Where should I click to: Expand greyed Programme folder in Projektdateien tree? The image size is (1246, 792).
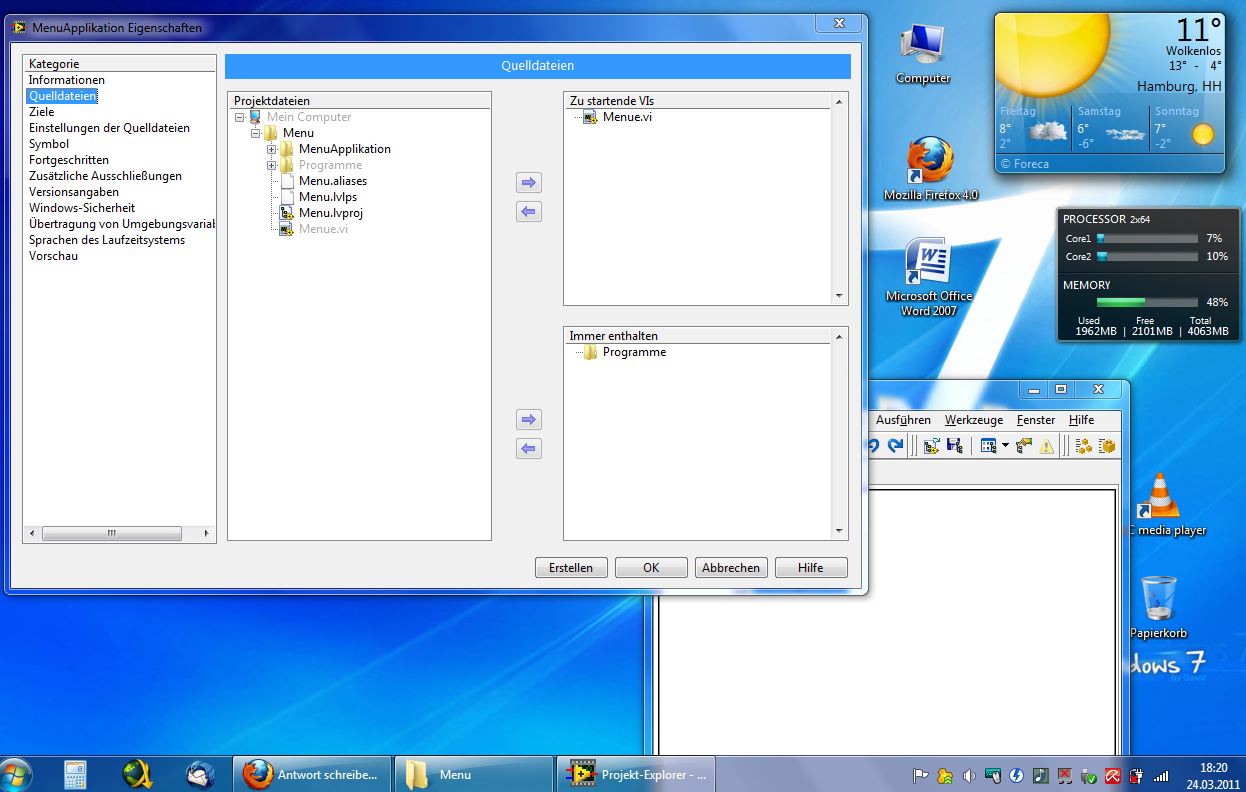tap(272, 165)
